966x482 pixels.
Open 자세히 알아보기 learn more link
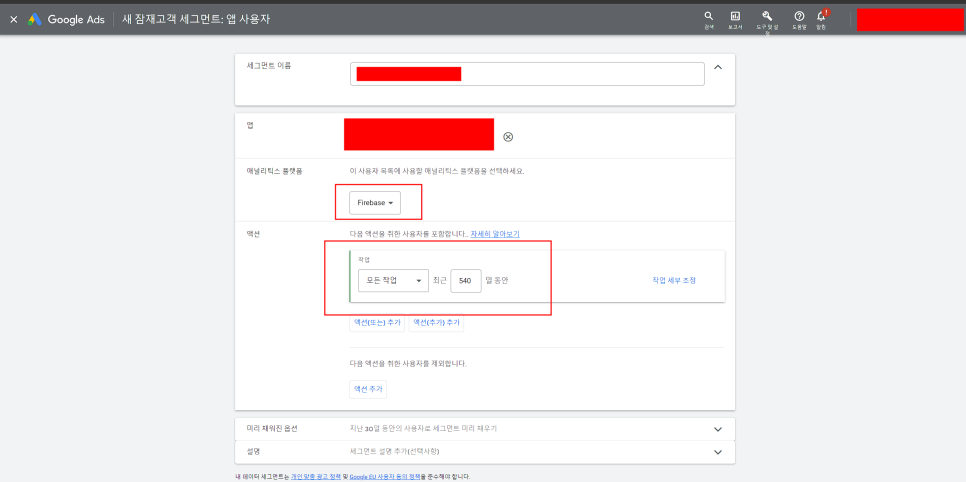point(495,234)
